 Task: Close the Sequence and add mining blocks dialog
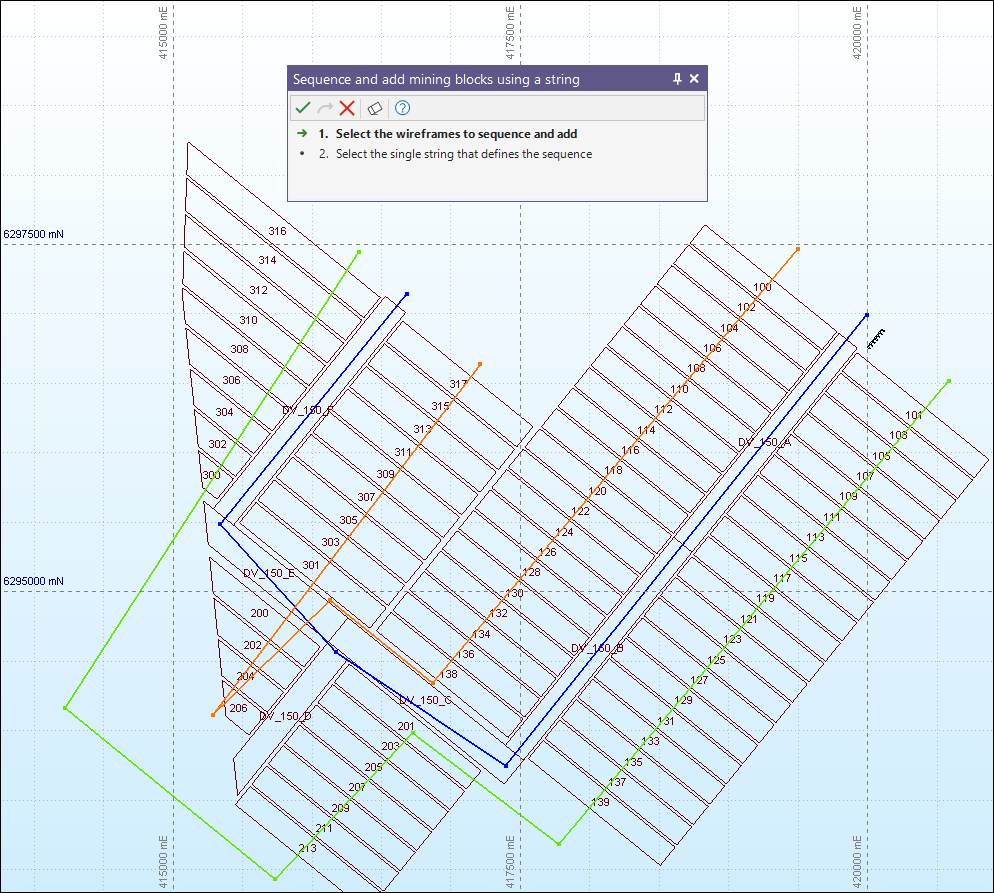694,79
